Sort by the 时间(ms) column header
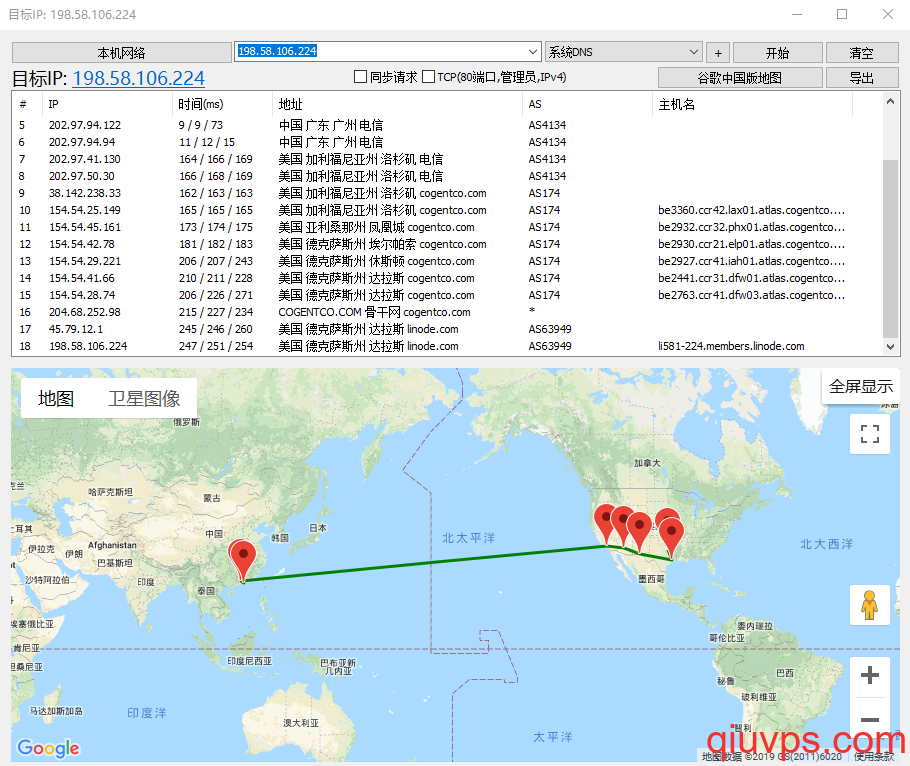Screen dimensions: 910x766 point(222,104)
